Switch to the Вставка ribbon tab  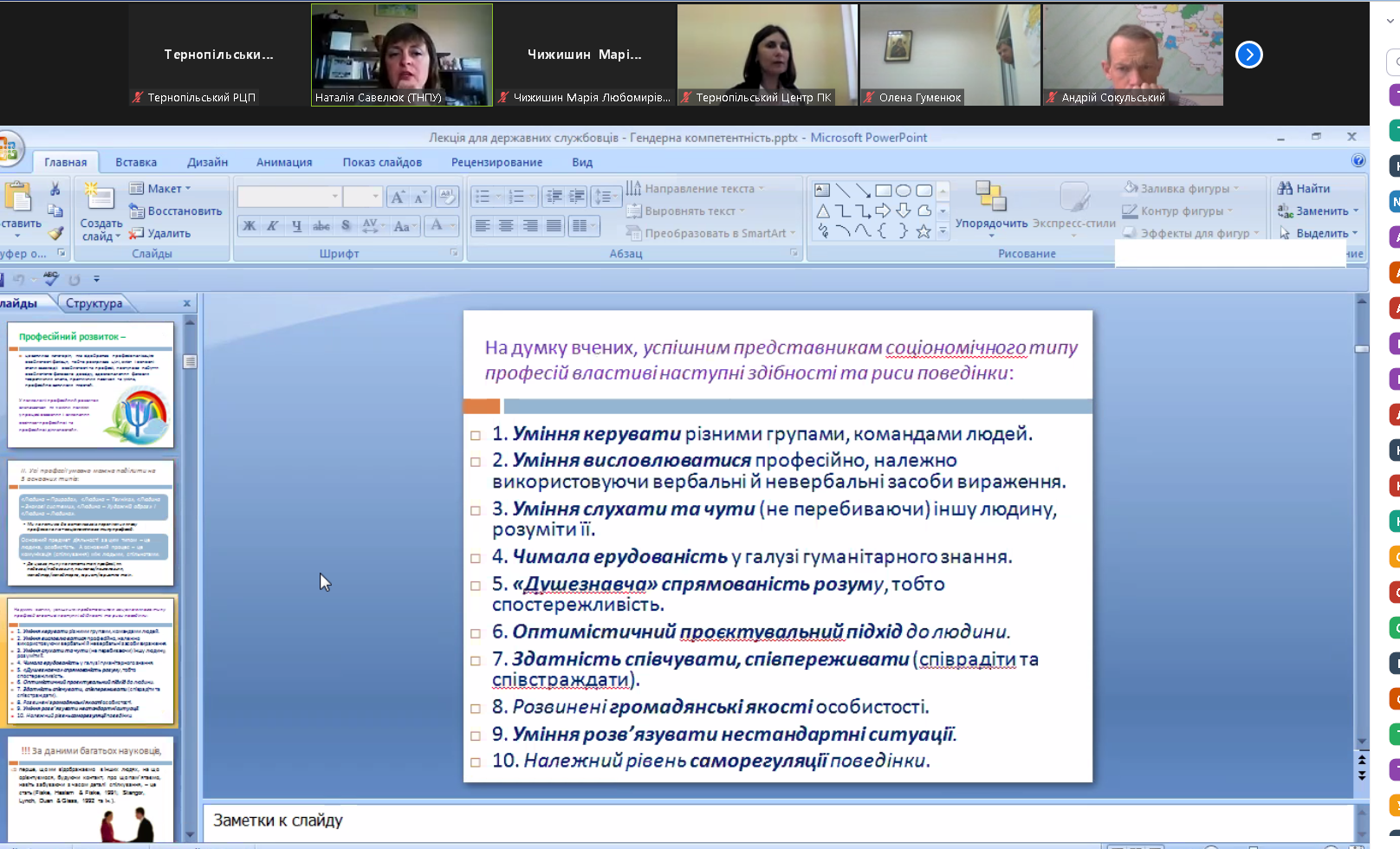point(136,162)
